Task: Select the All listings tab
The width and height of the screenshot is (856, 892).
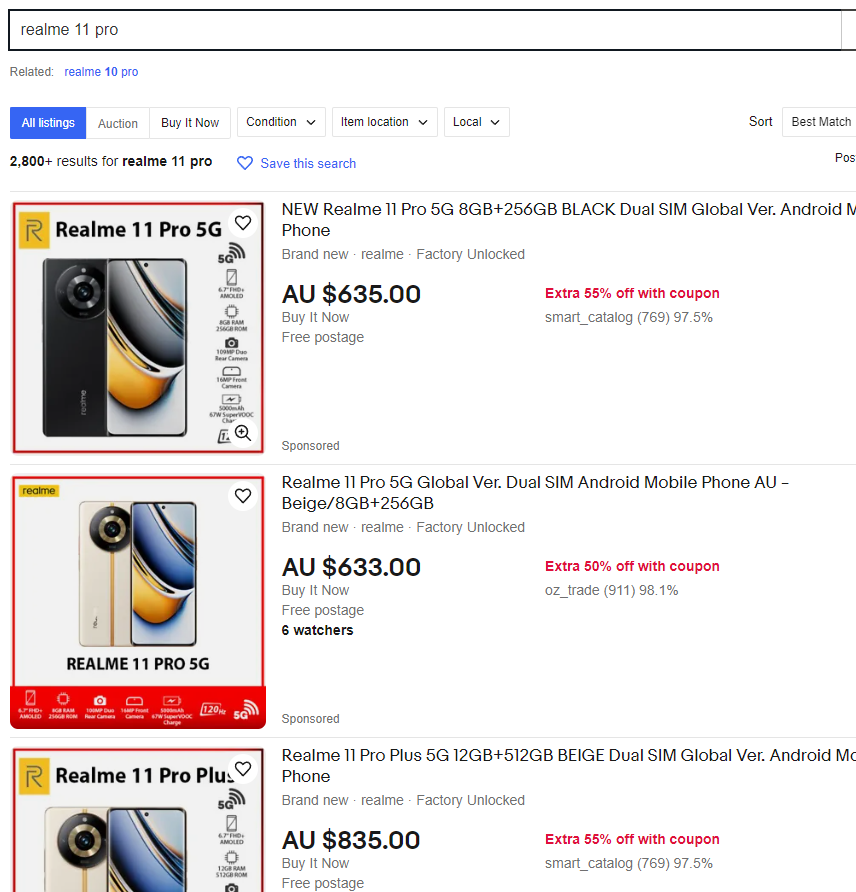Action: [x=48, y=123]
